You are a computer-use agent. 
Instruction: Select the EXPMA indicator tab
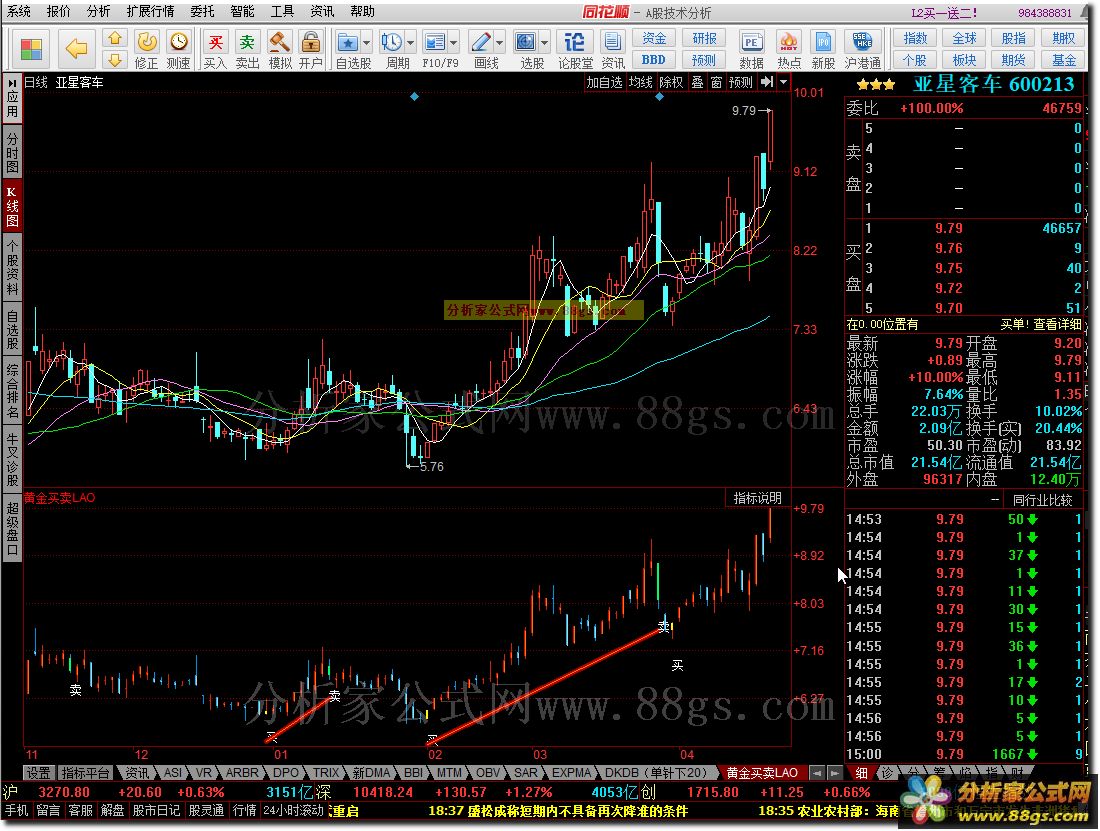pyautogui.click(x=571, y=773)
